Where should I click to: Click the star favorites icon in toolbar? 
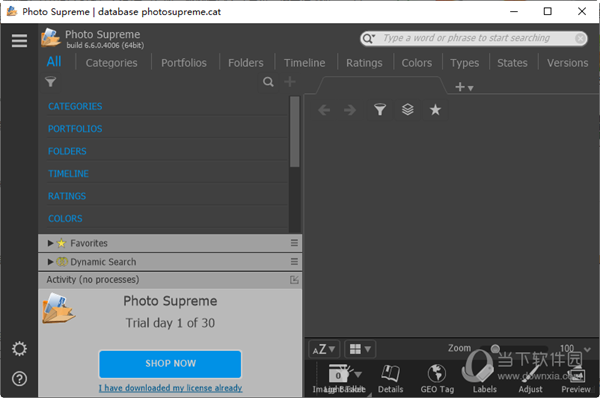(x=435, y=110)
